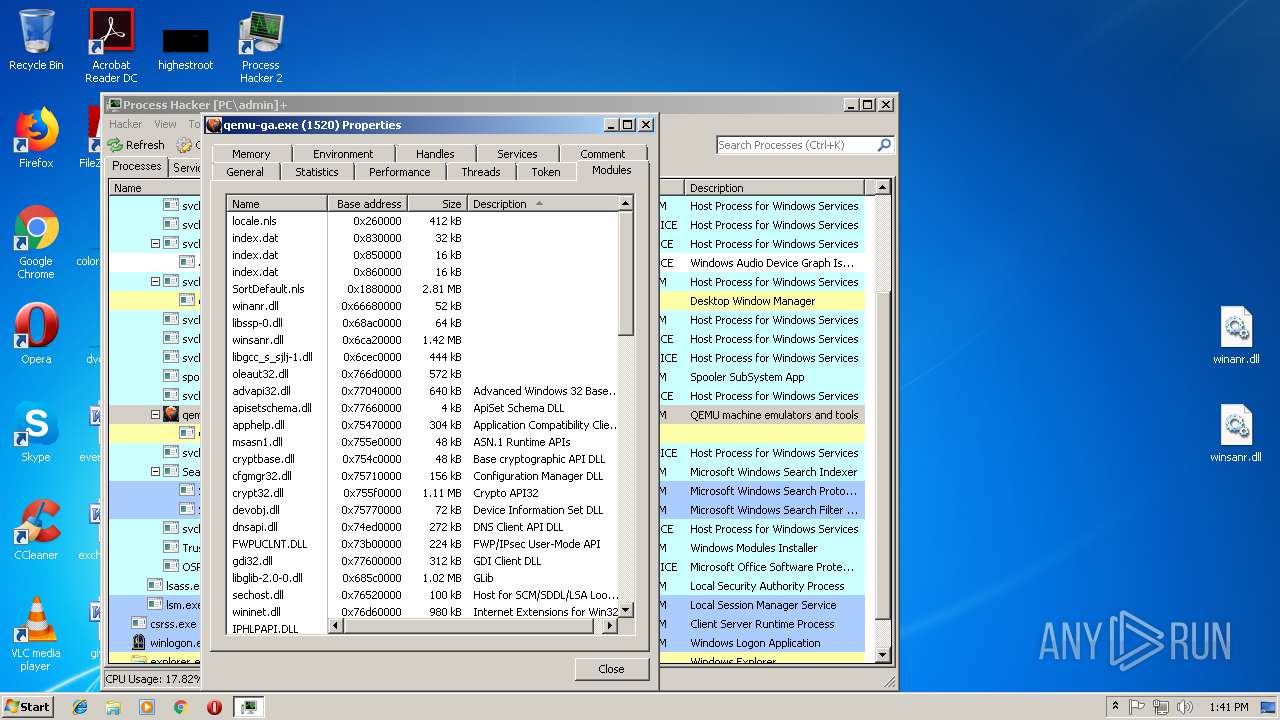
Task: Sort process list by Description column
Action: 774,188
